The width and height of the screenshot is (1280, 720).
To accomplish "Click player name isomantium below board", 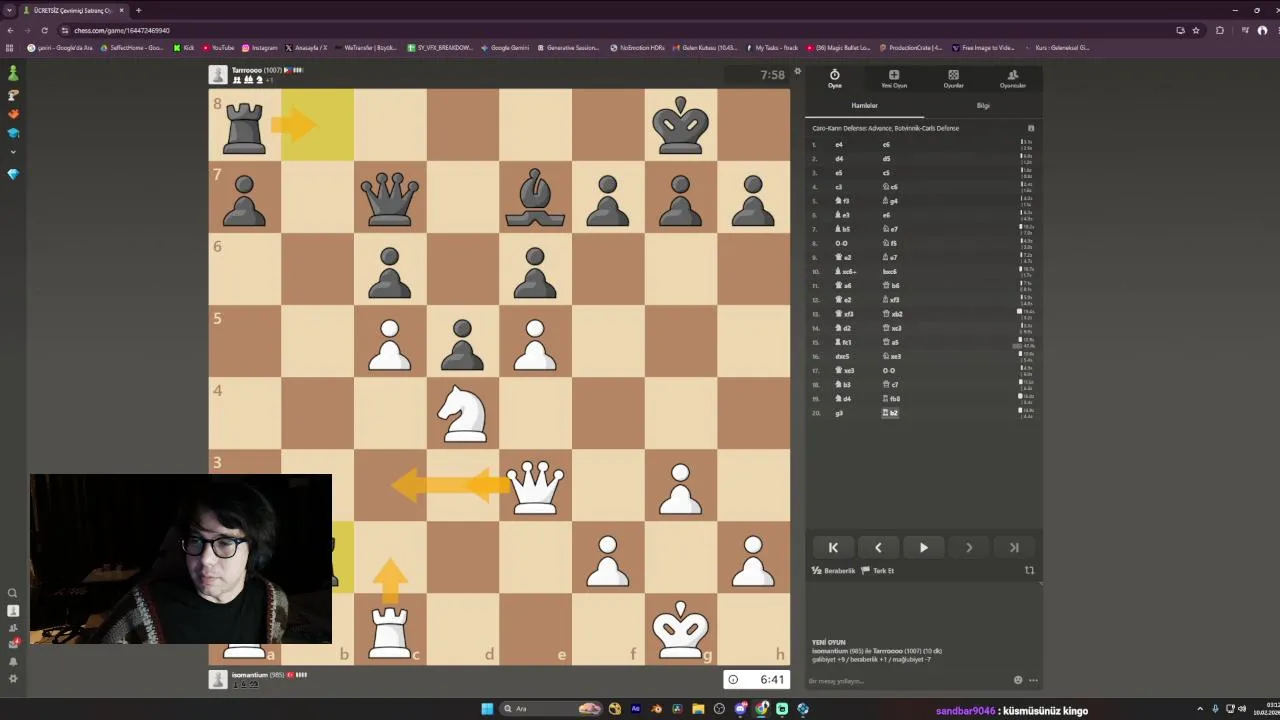I will (250, 675).
